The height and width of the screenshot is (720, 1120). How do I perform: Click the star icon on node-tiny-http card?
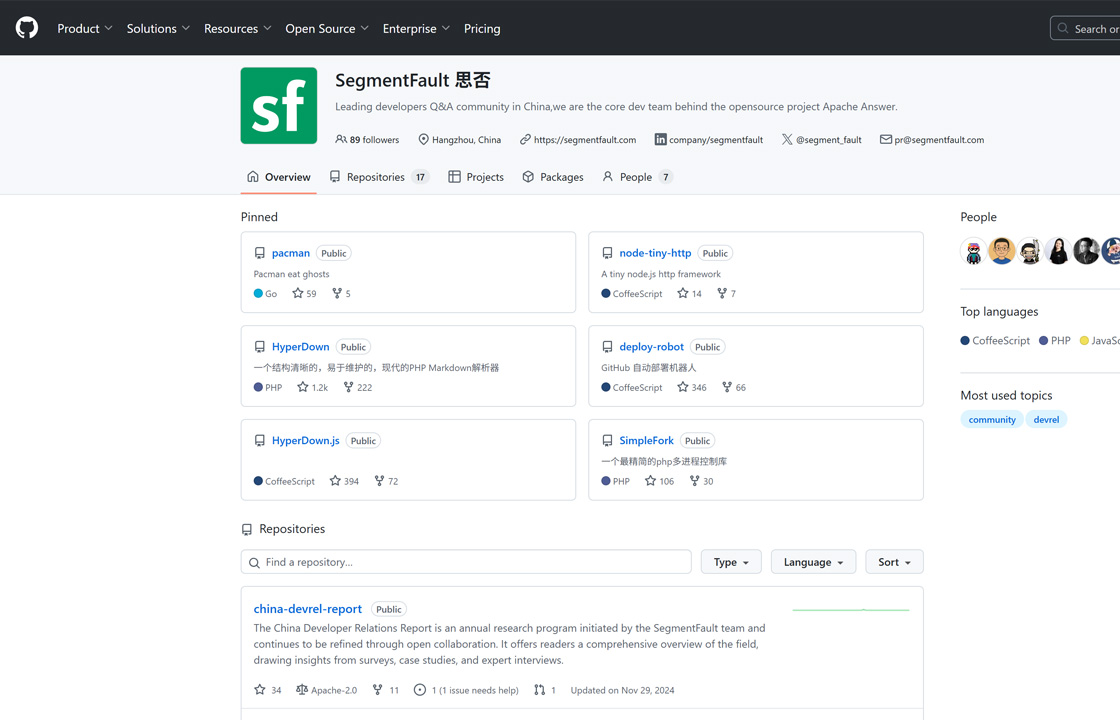tap(683, 293)
